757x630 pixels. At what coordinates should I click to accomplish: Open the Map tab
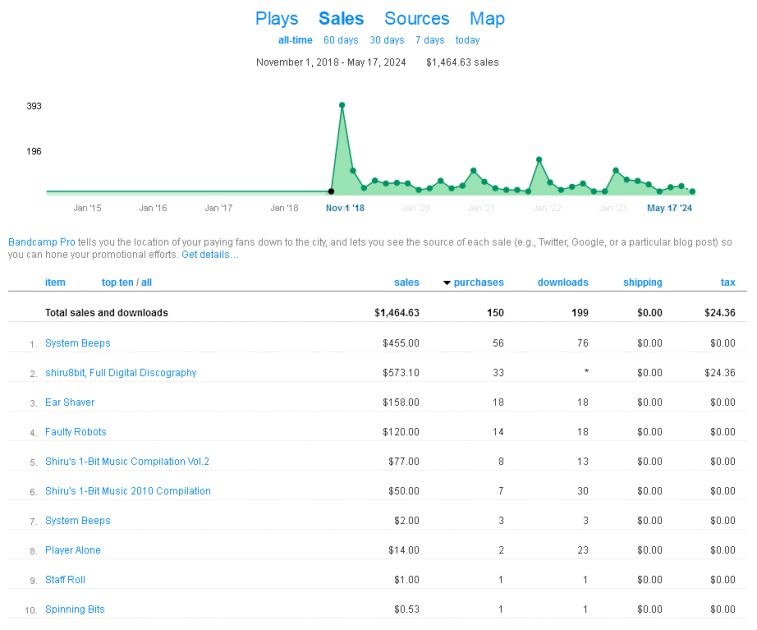[x=487, y=19]
